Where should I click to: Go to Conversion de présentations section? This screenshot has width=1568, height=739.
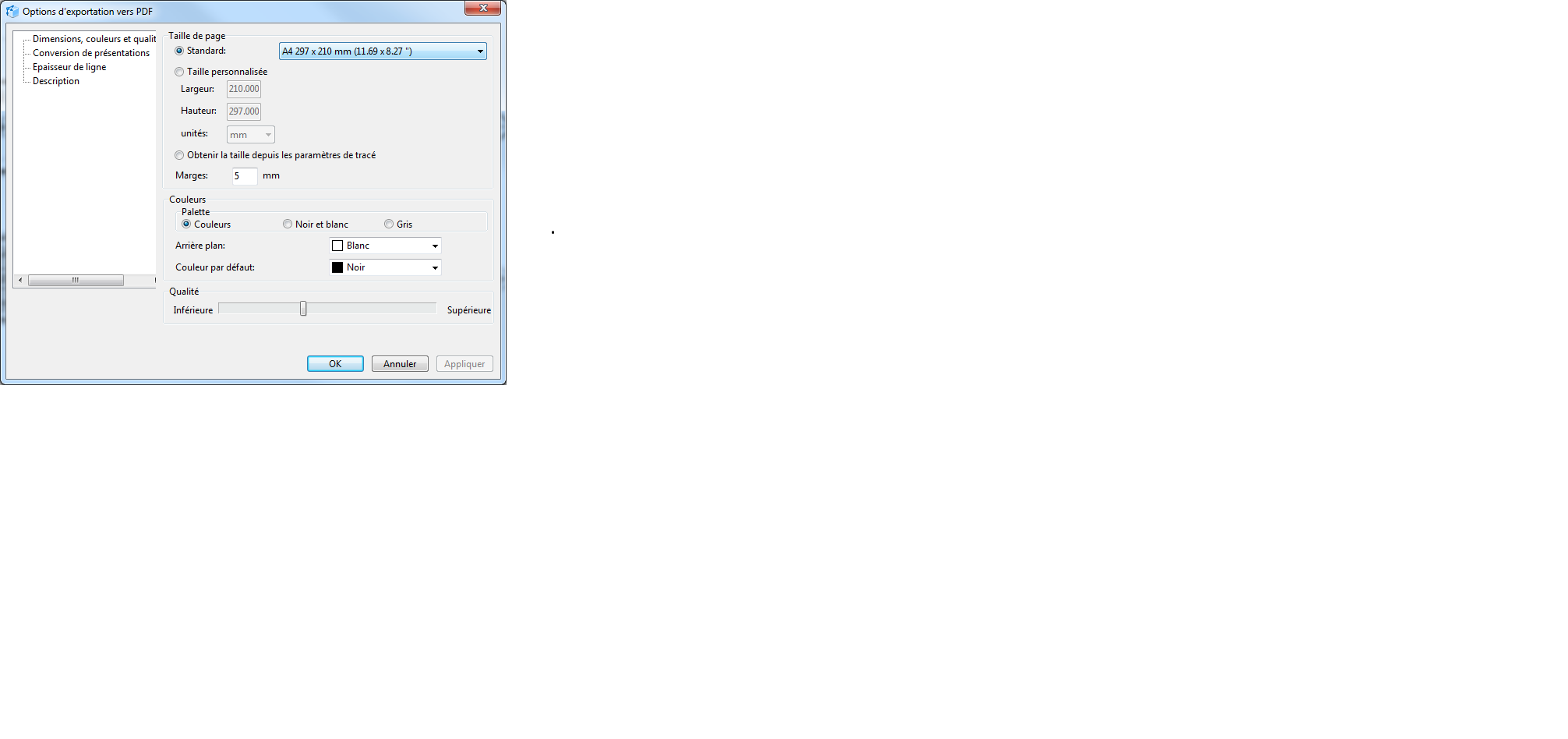coord(90,53)
